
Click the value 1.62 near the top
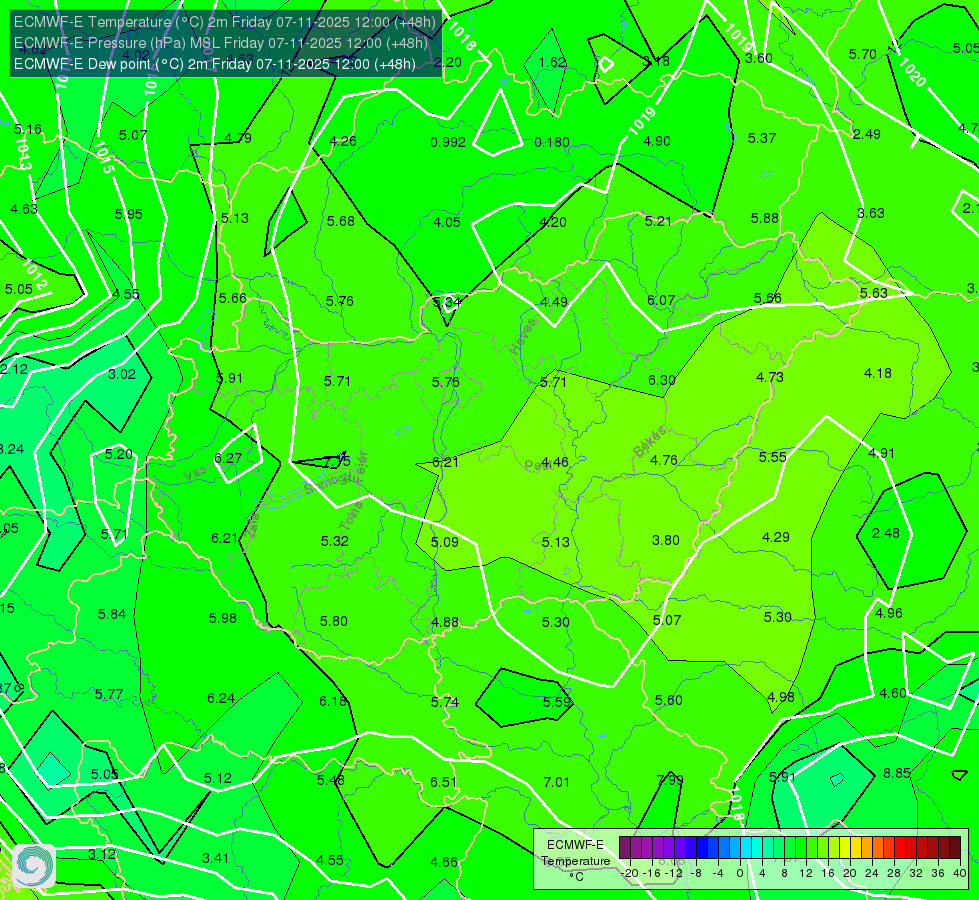click(552, 62)
